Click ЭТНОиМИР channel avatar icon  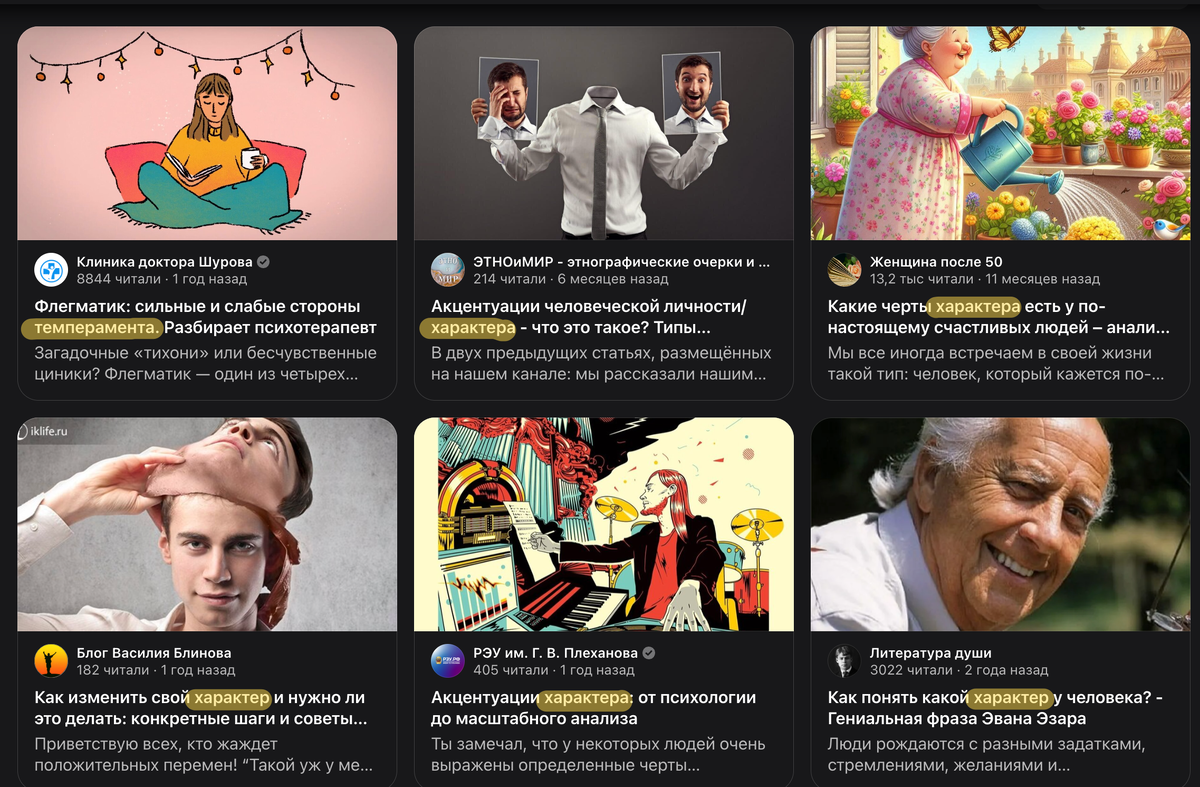(x=448, y=270)
